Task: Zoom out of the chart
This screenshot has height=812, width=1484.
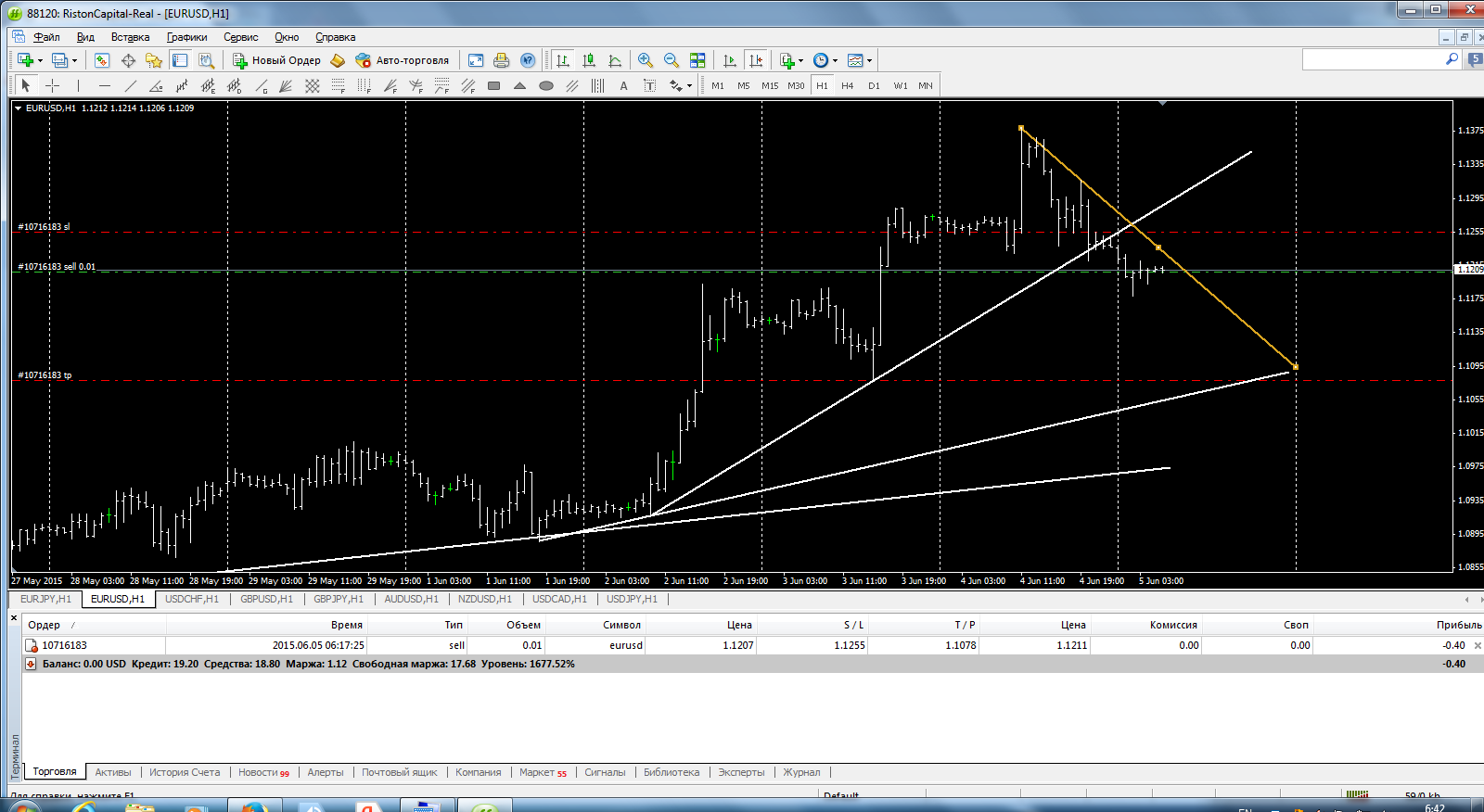Action: pos(672,60)
